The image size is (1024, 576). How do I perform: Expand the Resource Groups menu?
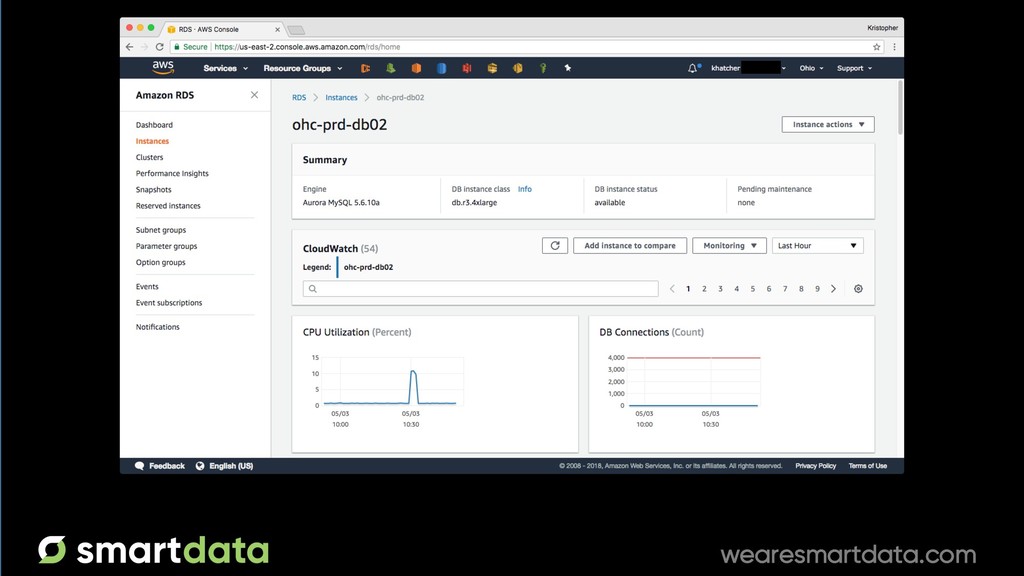(302, 68)
